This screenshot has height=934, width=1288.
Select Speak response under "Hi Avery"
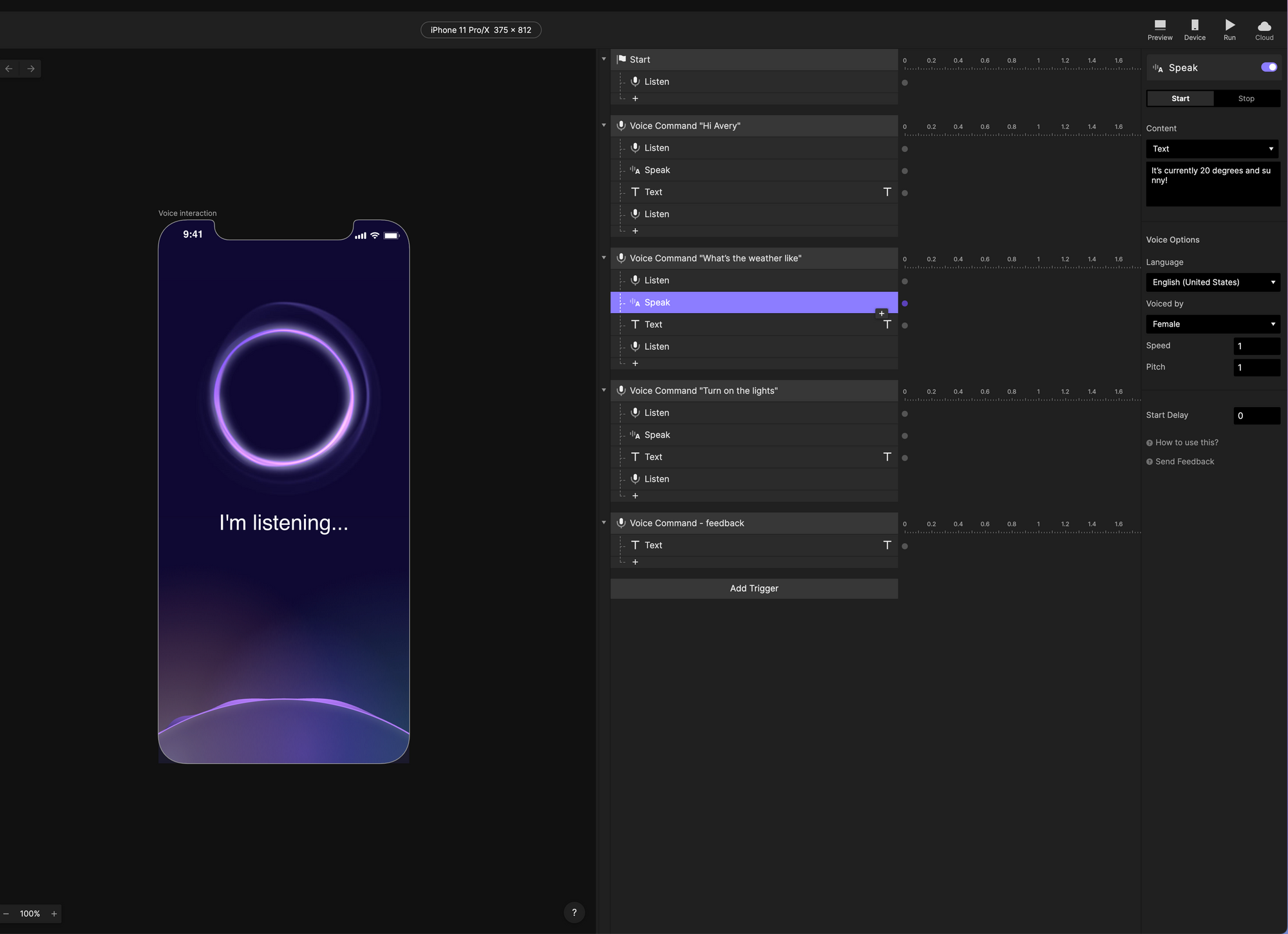point(754,170)
